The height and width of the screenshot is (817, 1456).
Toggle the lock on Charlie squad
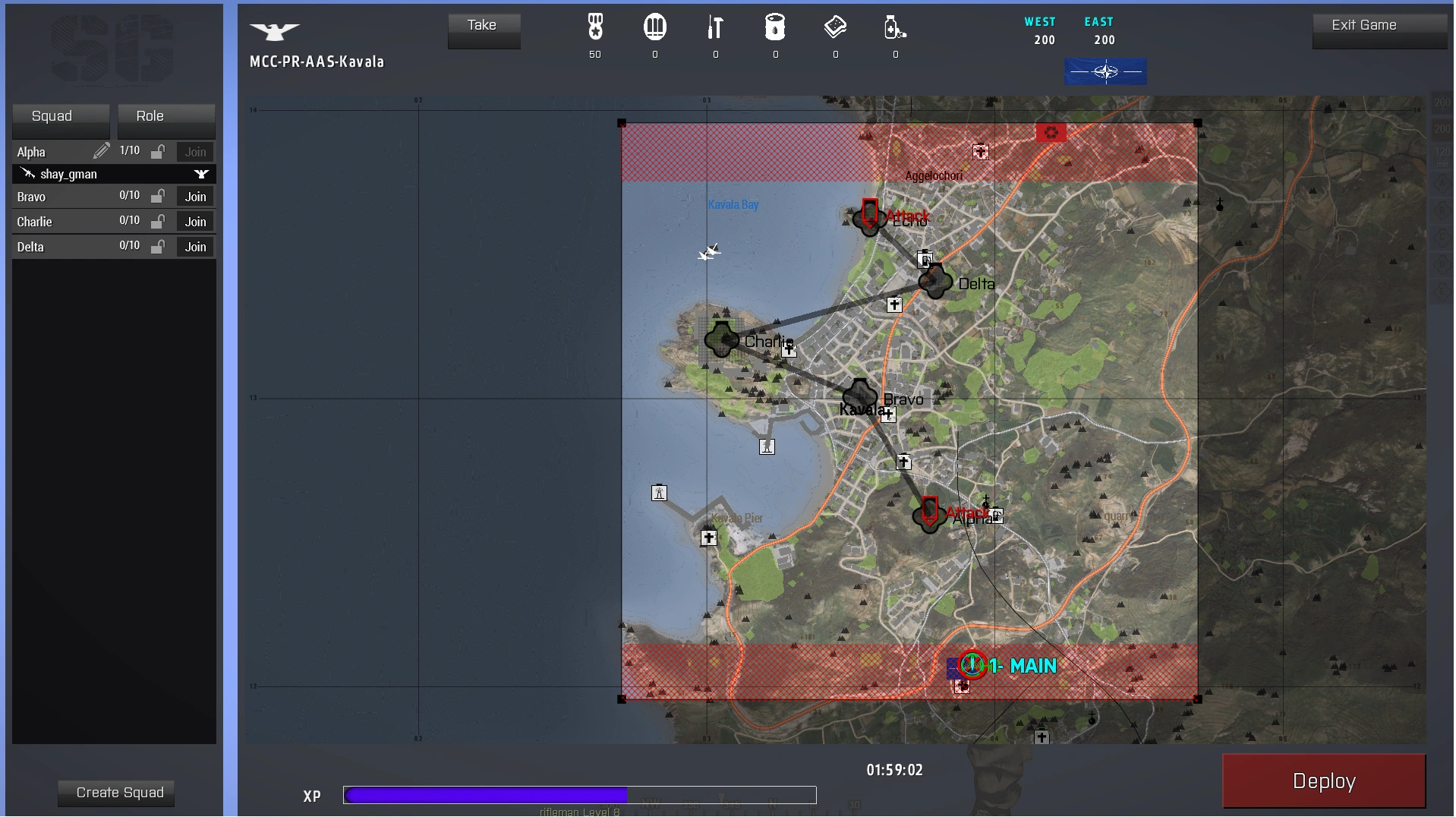[158, 221]
